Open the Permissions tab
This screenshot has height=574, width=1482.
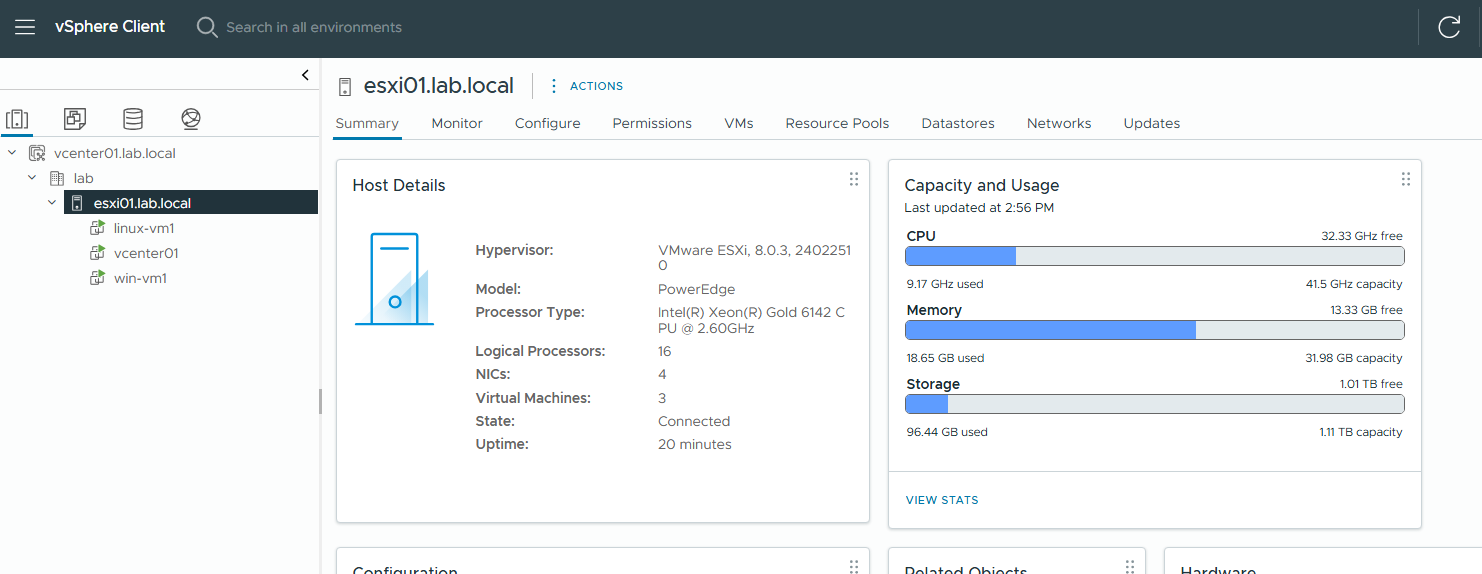click(x=652, y=123)
